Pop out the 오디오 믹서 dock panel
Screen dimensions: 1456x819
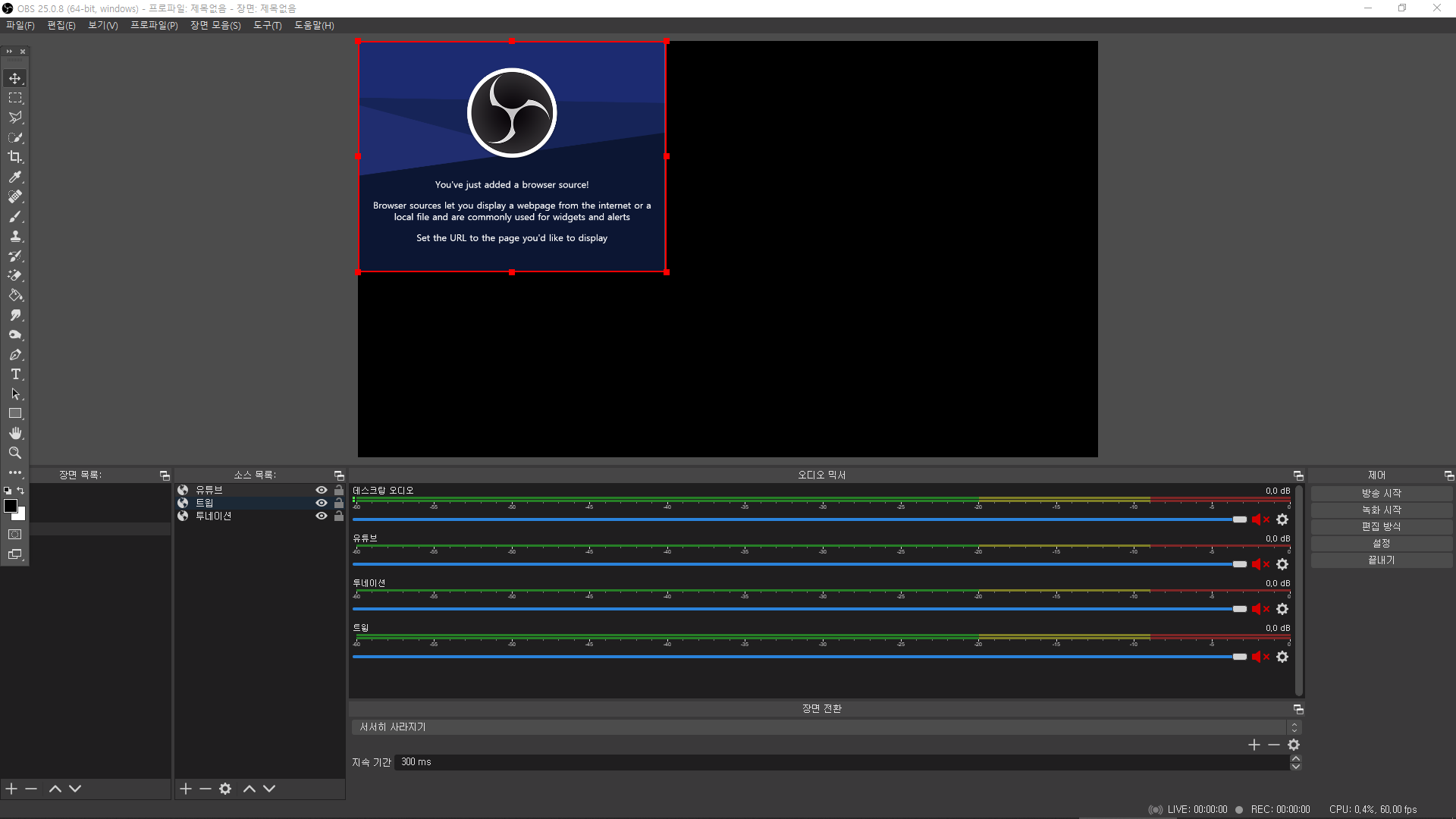tap(1298, 475)
